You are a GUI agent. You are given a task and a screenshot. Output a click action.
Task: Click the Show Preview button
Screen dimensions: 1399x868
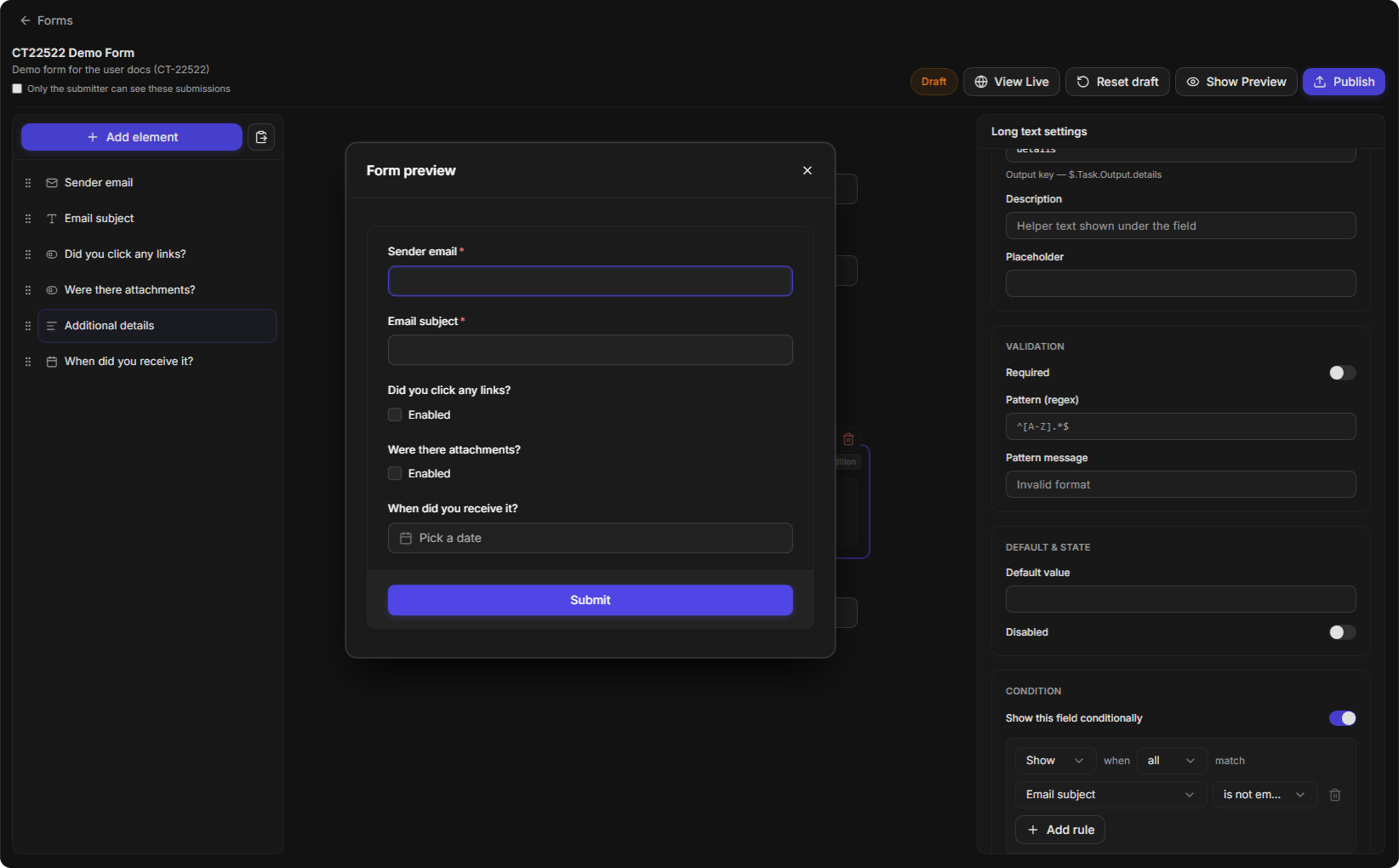point(1236,82)
